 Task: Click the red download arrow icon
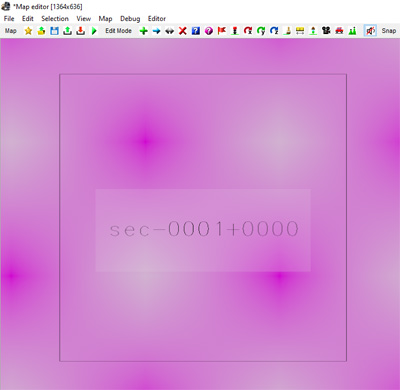coord(80,31)
